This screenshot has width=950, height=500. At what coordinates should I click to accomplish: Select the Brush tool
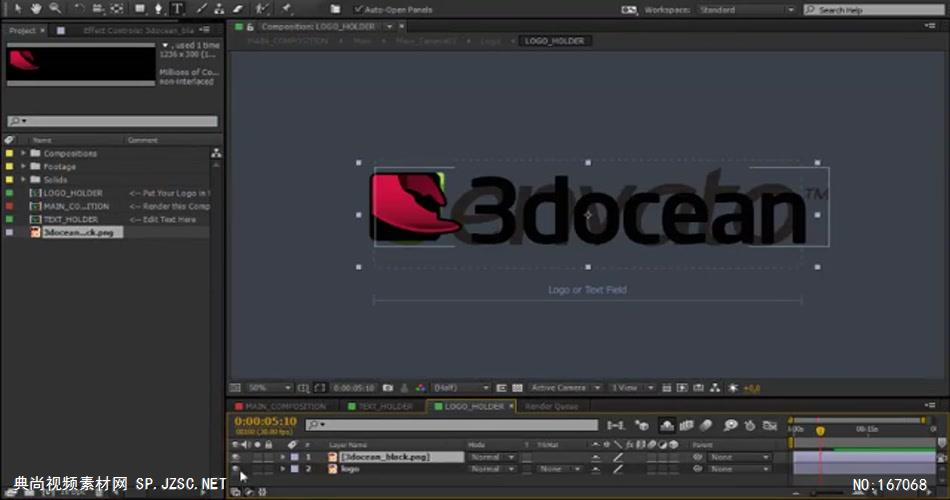(x=202, y=8)
